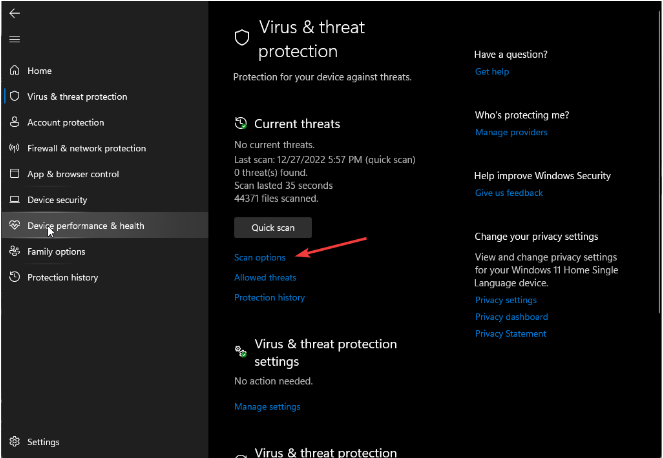Click the App & browser control icon
The image size is (663, 458).
pos(14,174)
